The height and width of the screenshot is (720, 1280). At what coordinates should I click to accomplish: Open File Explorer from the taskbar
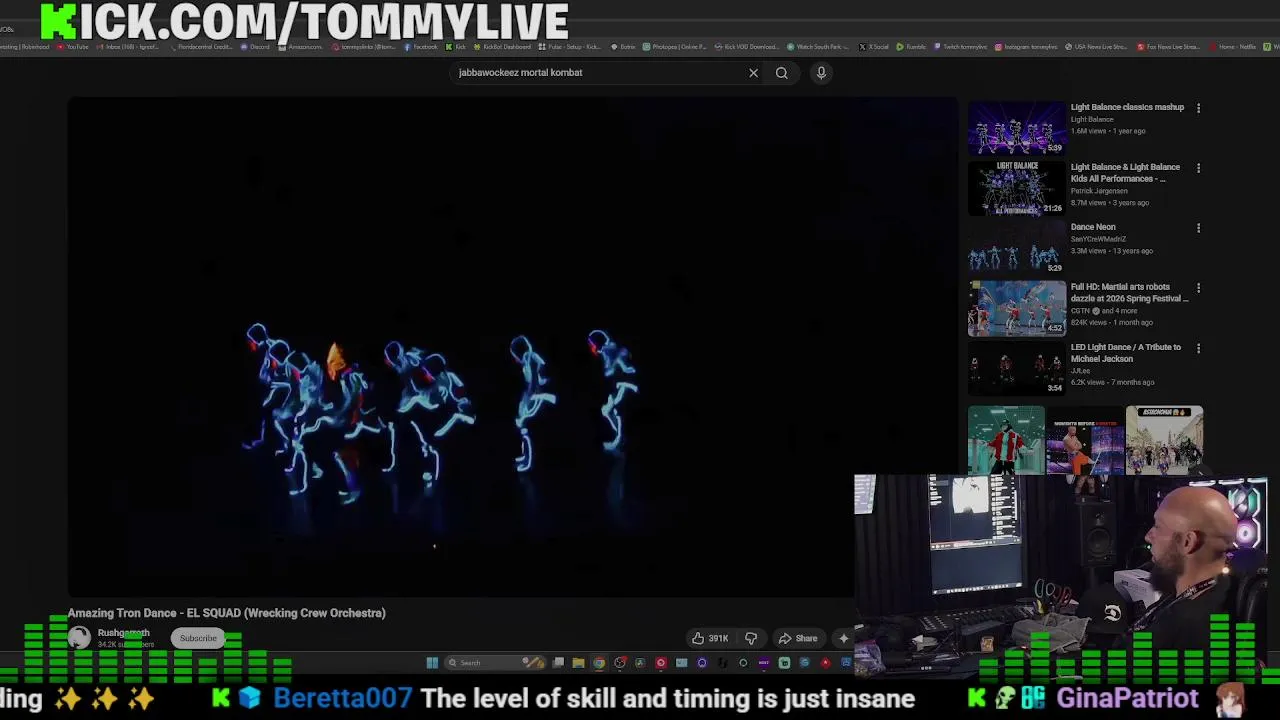pyautogui.click(x=578, y=662)
